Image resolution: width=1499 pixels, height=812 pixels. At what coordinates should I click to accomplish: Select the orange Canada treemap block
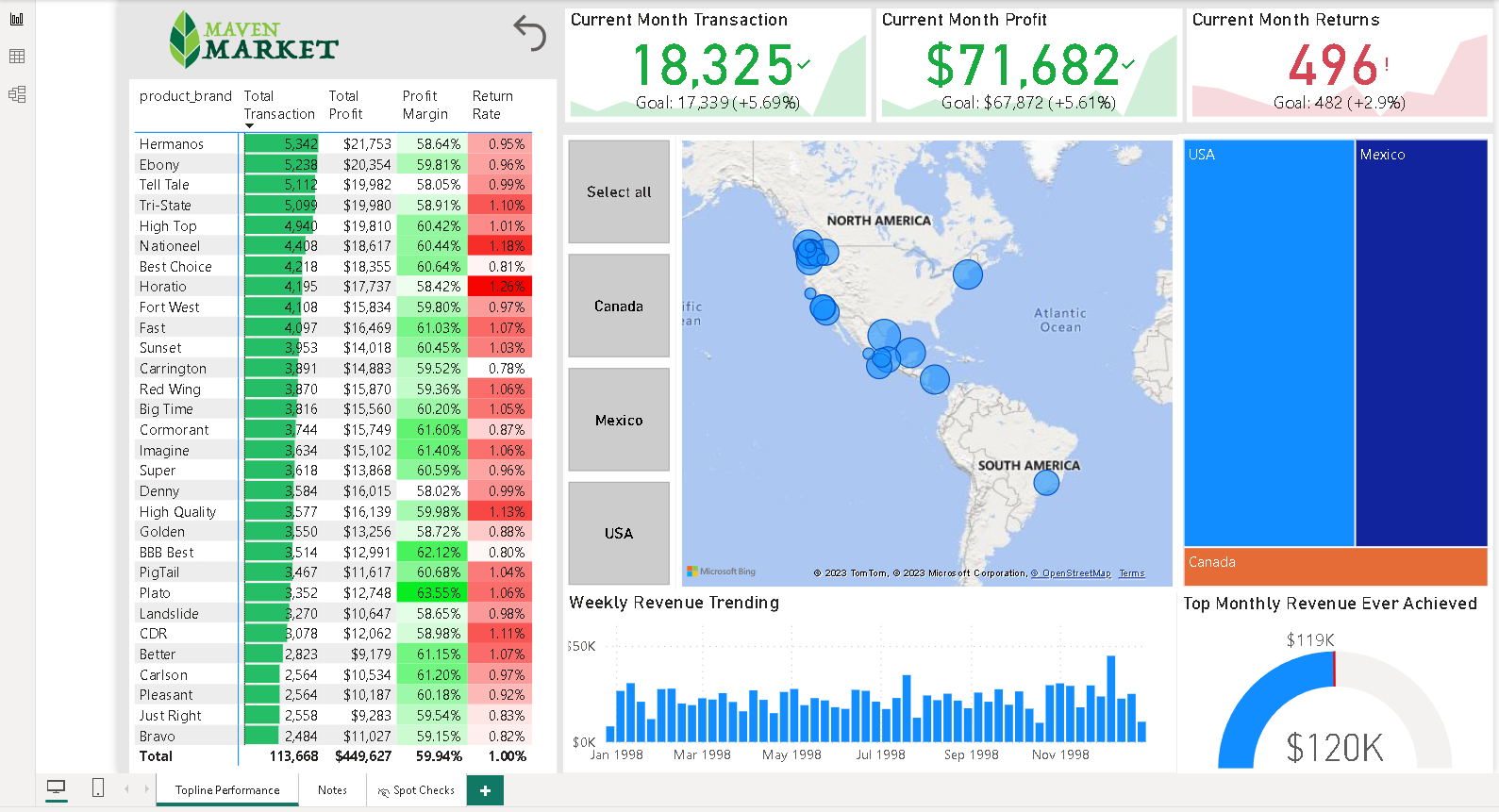(x=1335, y=566)
